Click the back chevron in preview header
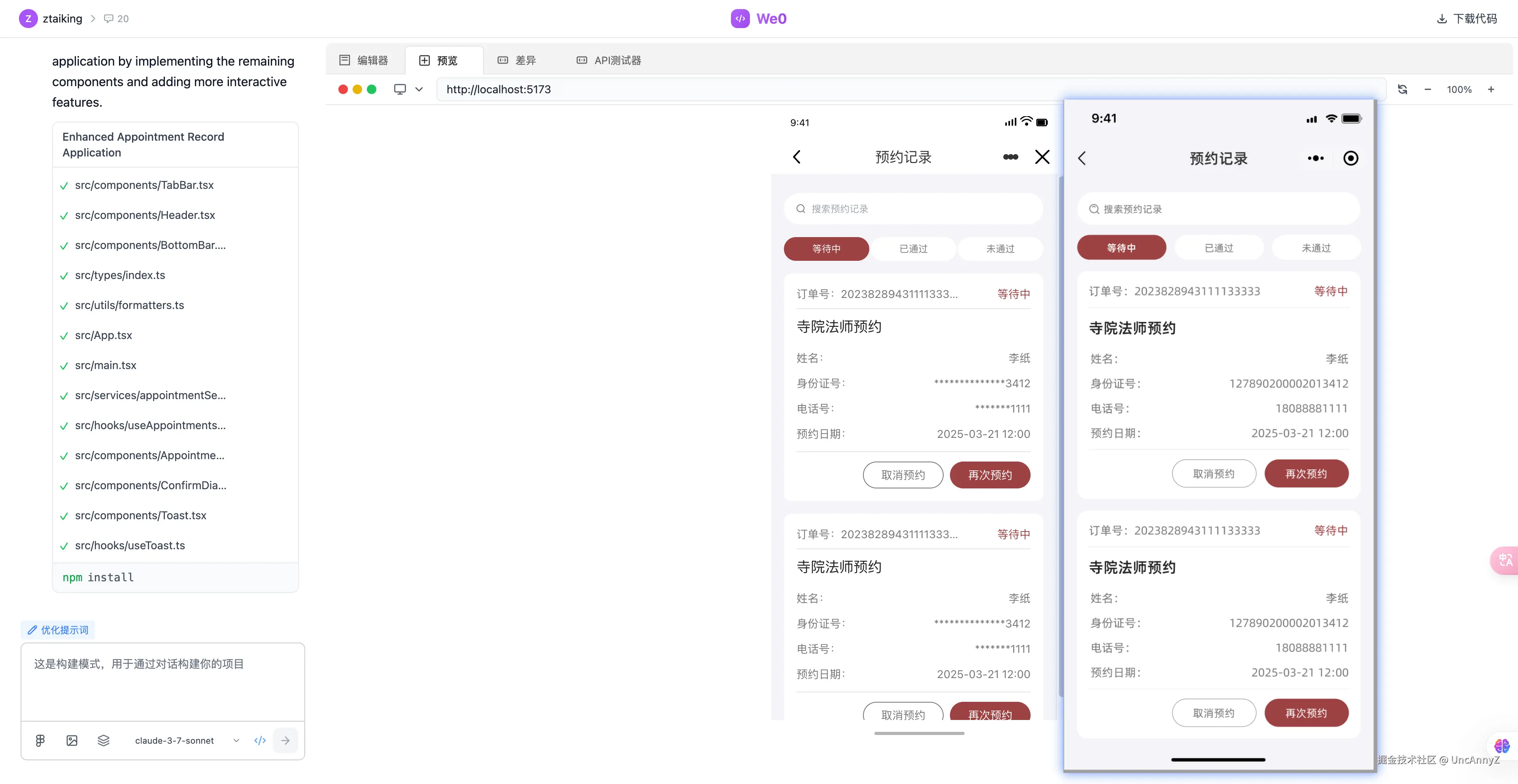 pos(797,157)
